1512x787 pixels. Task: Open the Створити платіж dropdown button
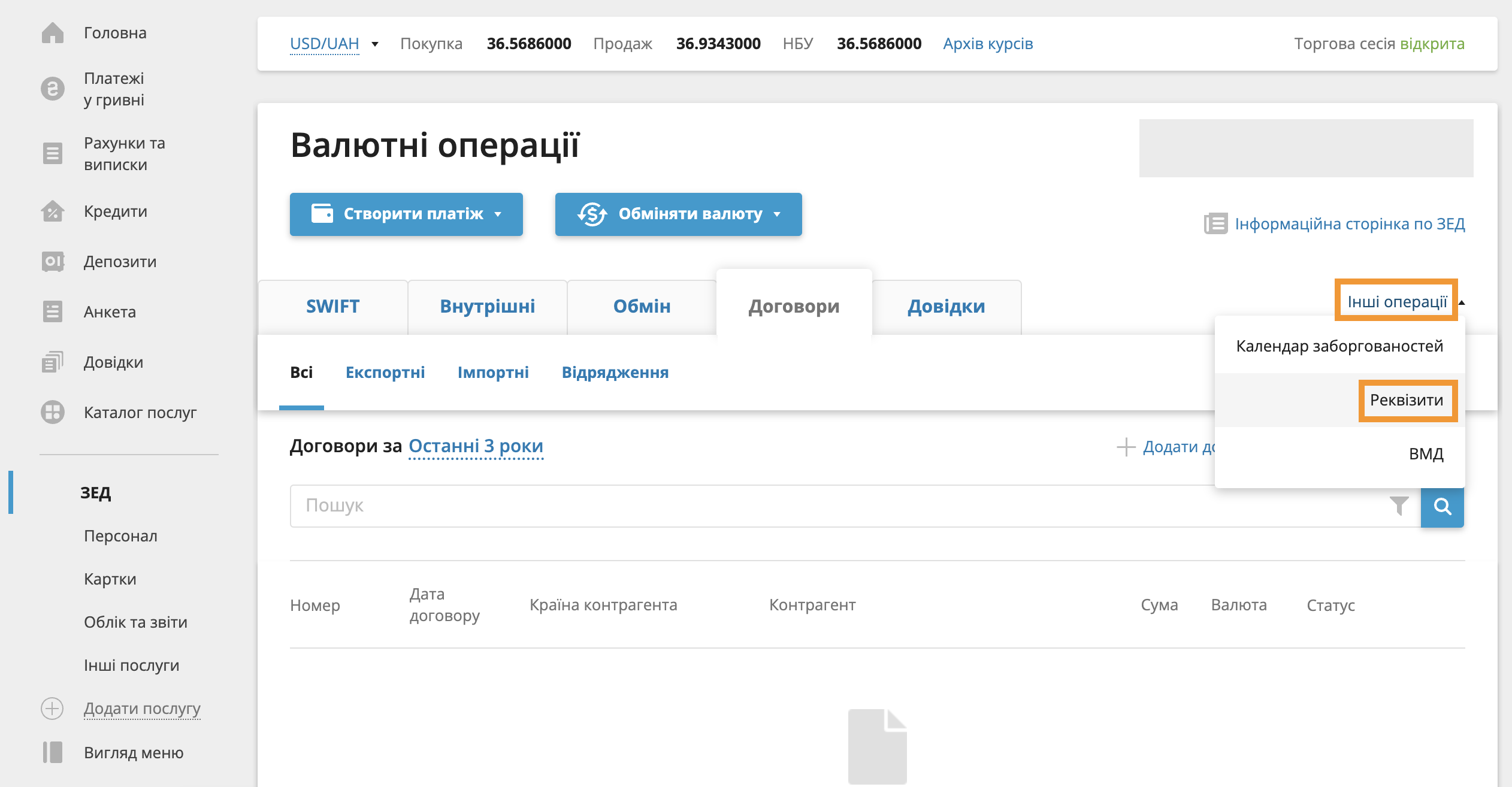406,214
